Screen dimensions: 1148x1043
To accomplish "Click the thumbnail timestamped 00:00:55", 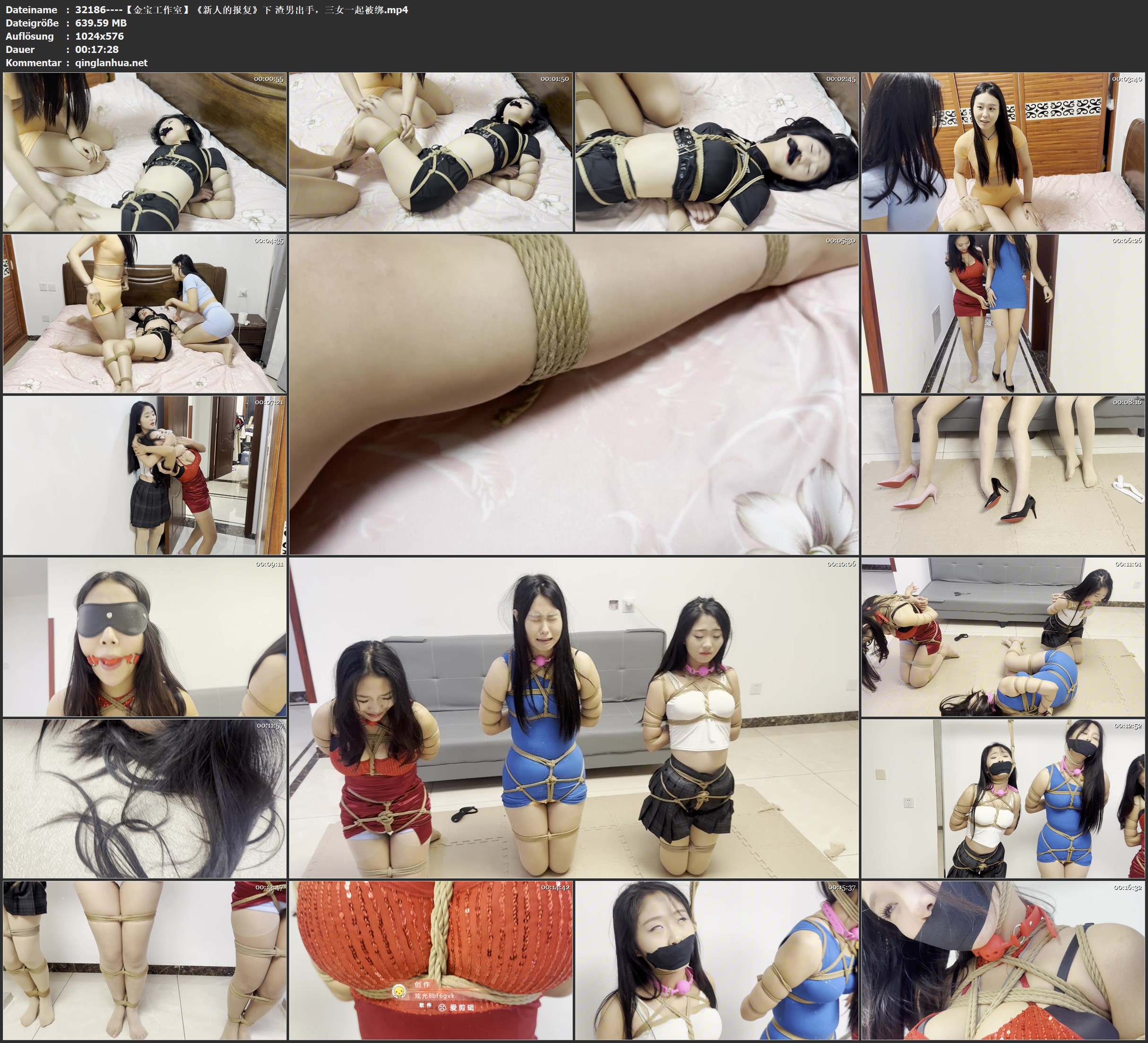I will pos(145,151).
